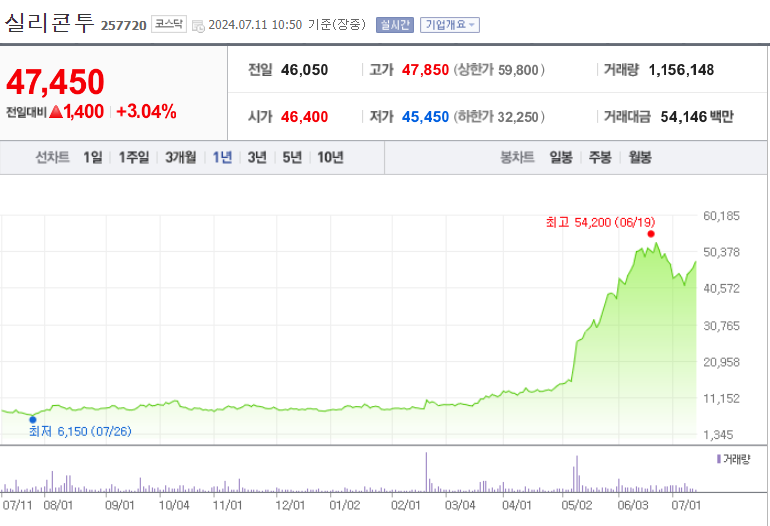The width and height of the screenshot is (770, 526).
Task: Toggle the 실시간 real-time button
Action: click(395, 25)
